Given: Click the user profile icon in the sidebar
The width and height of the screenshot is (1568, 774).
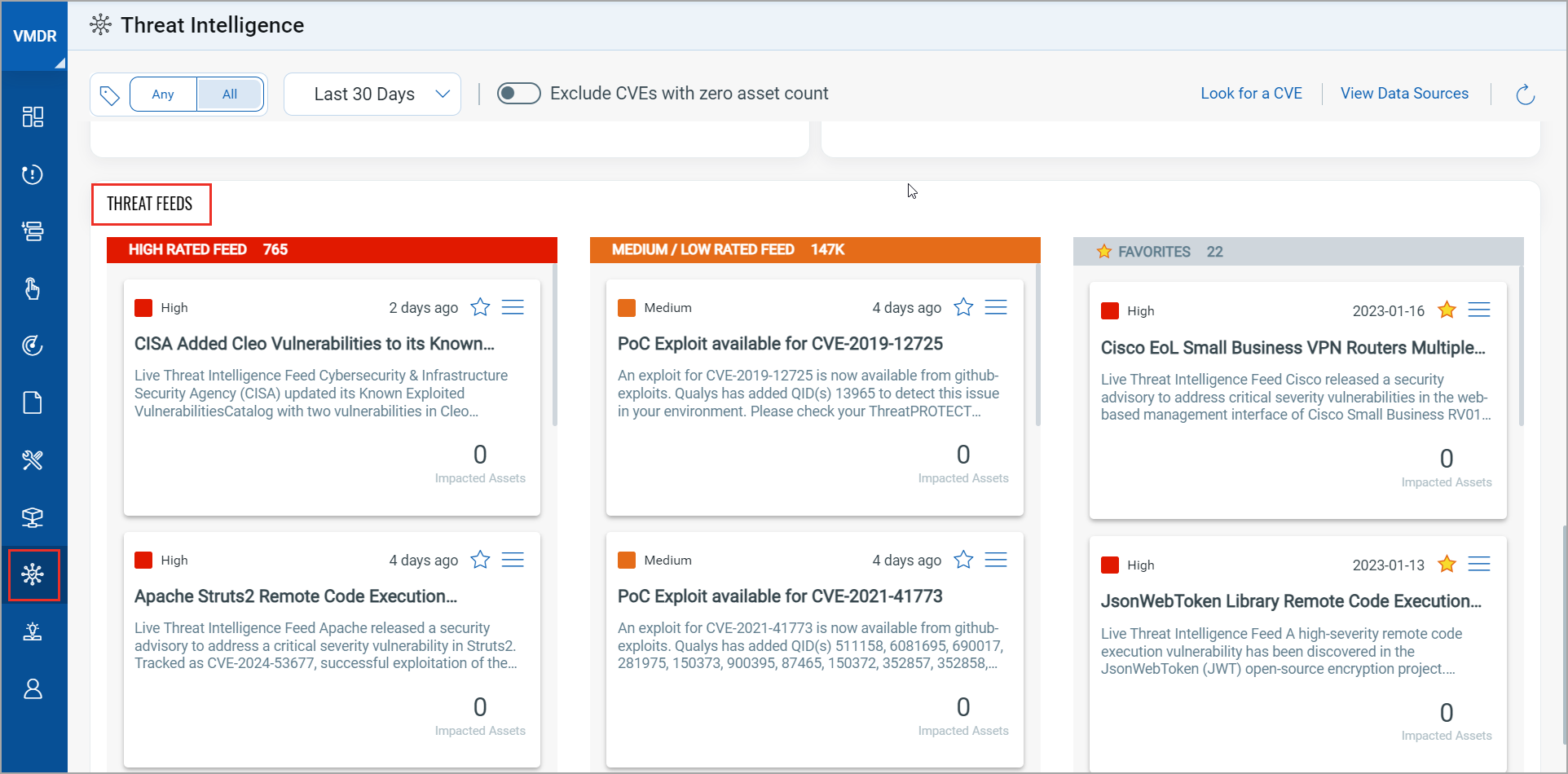Looking at the screenshot, I should click(x=33, y=689).
